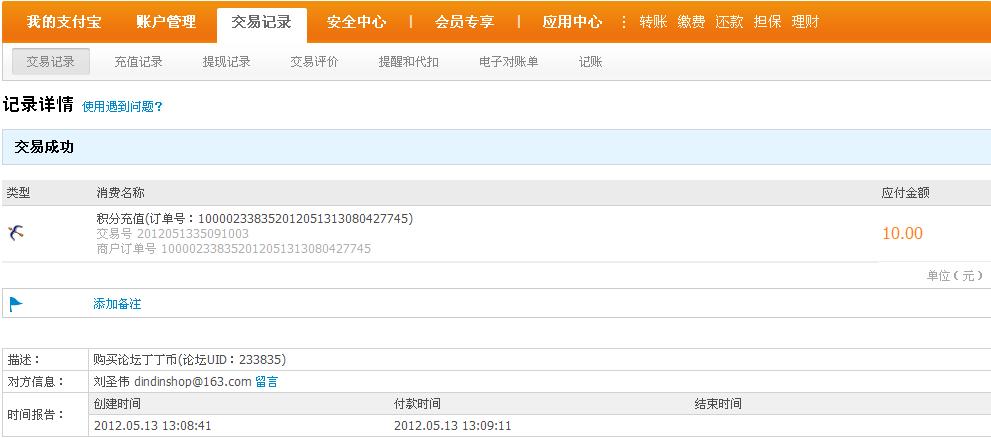Open 我的支付宝 in top navigation
This screenshot has height=438, width=991.
coord(61,21)
